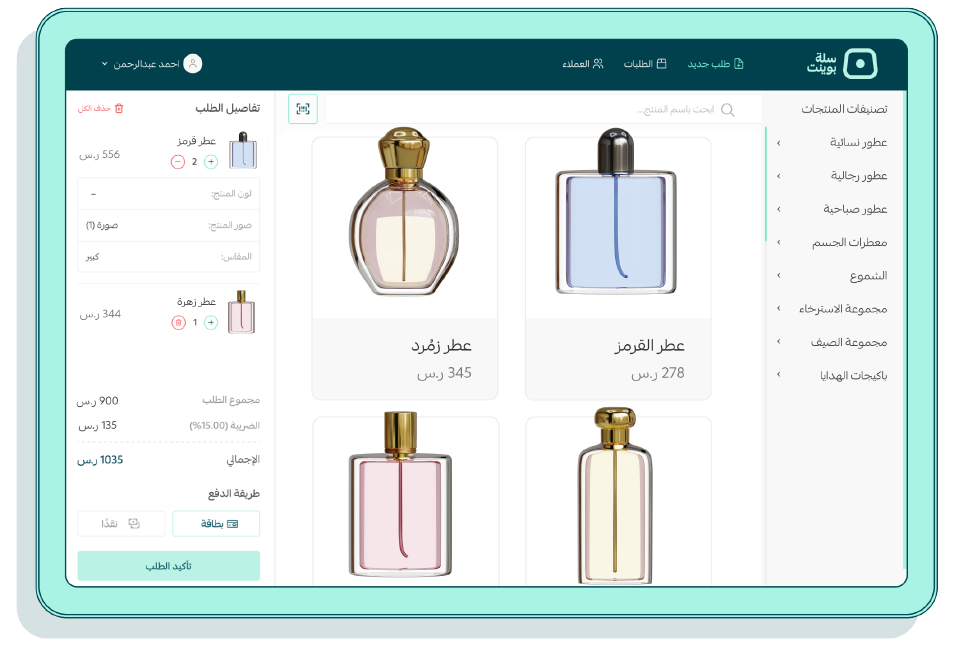Image resolution: width=959 pixels, height=650 pixels.
Task: Select the عطر القرمز product image
Action: click(617, 214)
